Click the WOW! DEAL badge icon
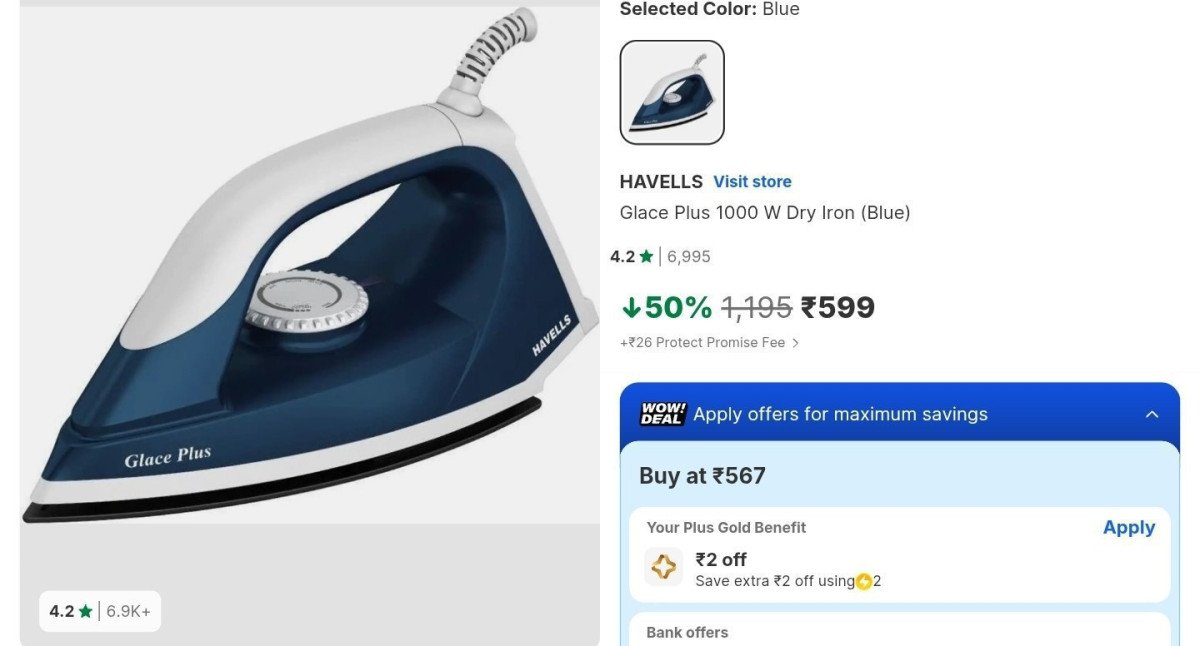 662,414
